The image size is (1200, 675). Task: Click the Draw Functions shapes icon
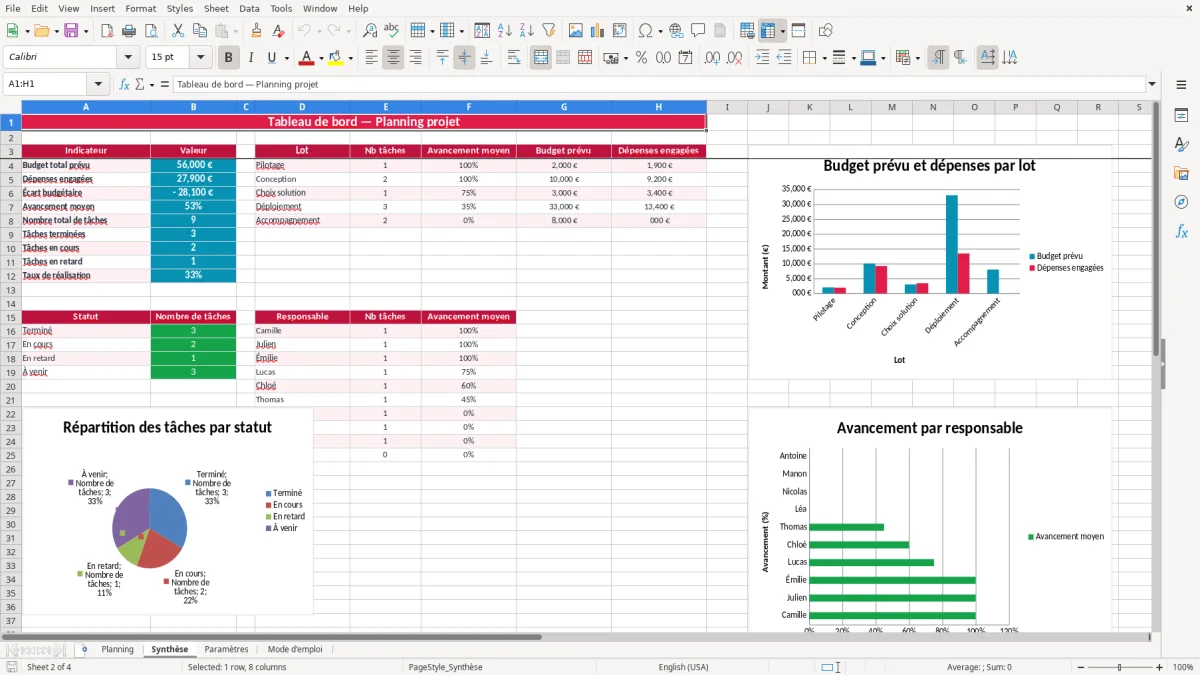pos(826,31)
